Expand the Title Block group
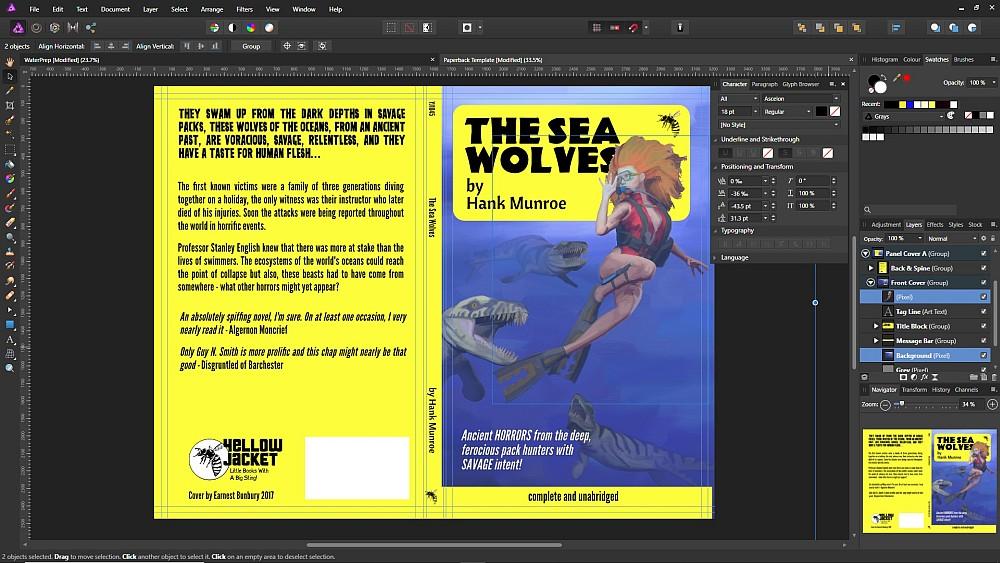This screenshot has width=1000, height=563. (876, 326)
